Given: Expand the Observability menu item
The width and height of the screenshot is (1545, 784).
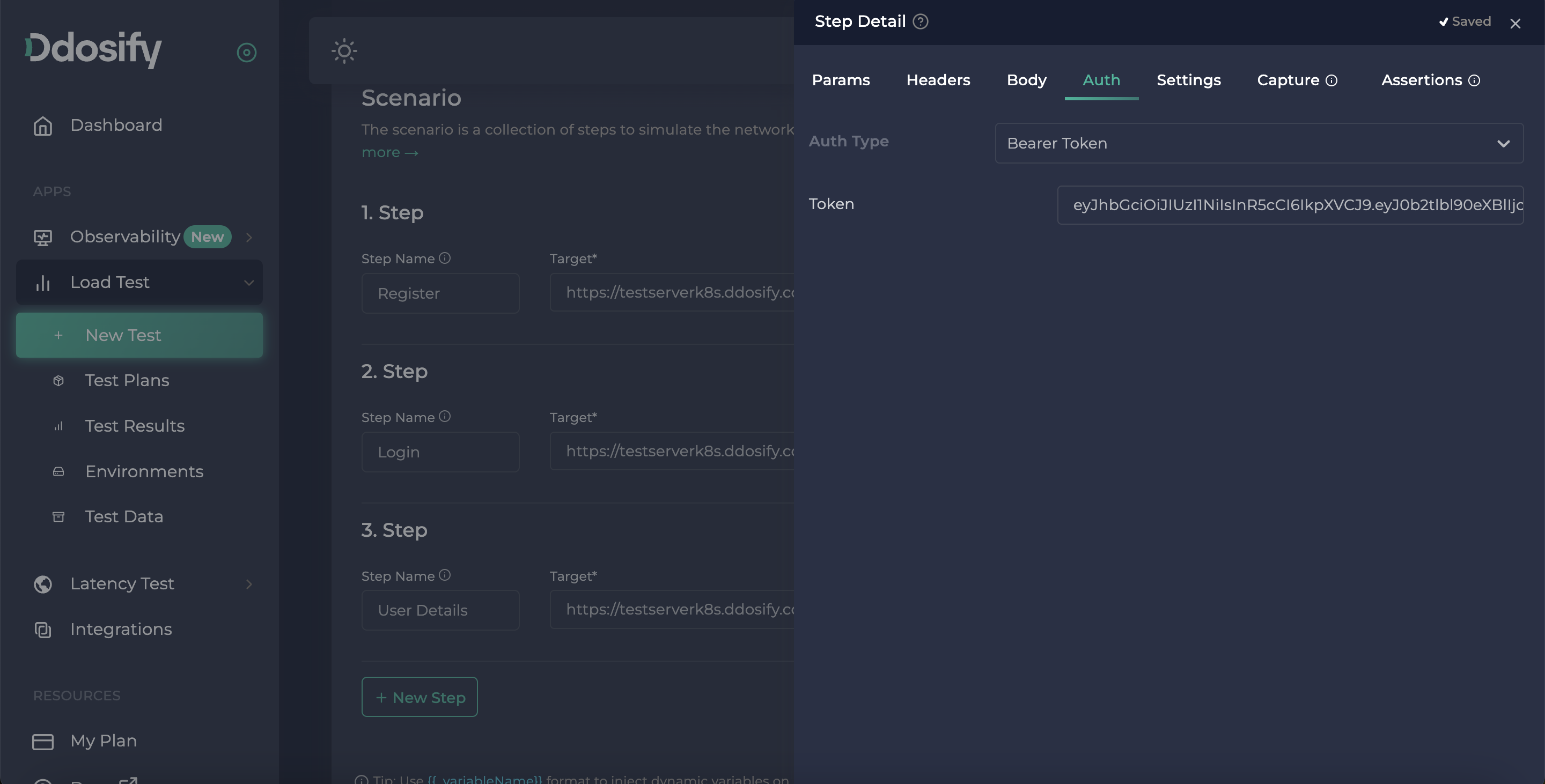Looking at the screenshot, I should pos(249,237).
